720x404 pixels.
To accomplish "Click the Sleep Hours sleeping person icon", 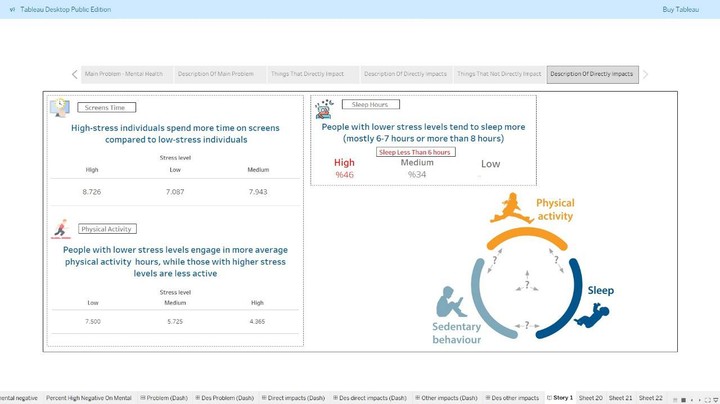I will (324, 109).
